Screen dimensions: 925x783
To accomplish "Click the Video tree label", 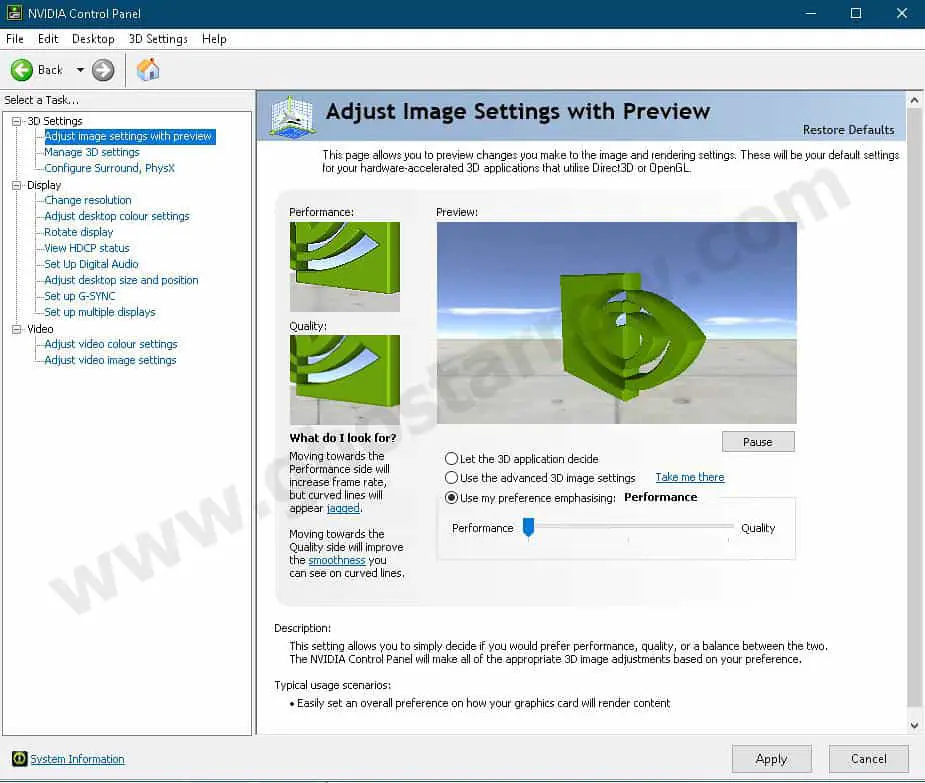I will (40, 329).
